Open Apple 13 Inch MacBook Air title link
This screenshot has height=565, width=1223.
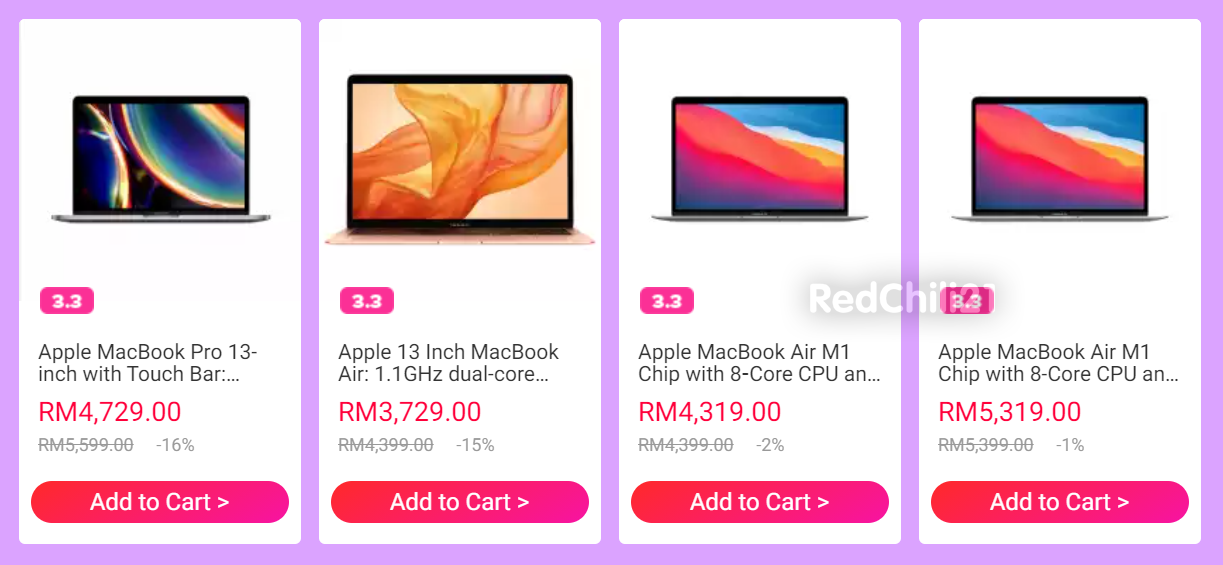point(449,363)
